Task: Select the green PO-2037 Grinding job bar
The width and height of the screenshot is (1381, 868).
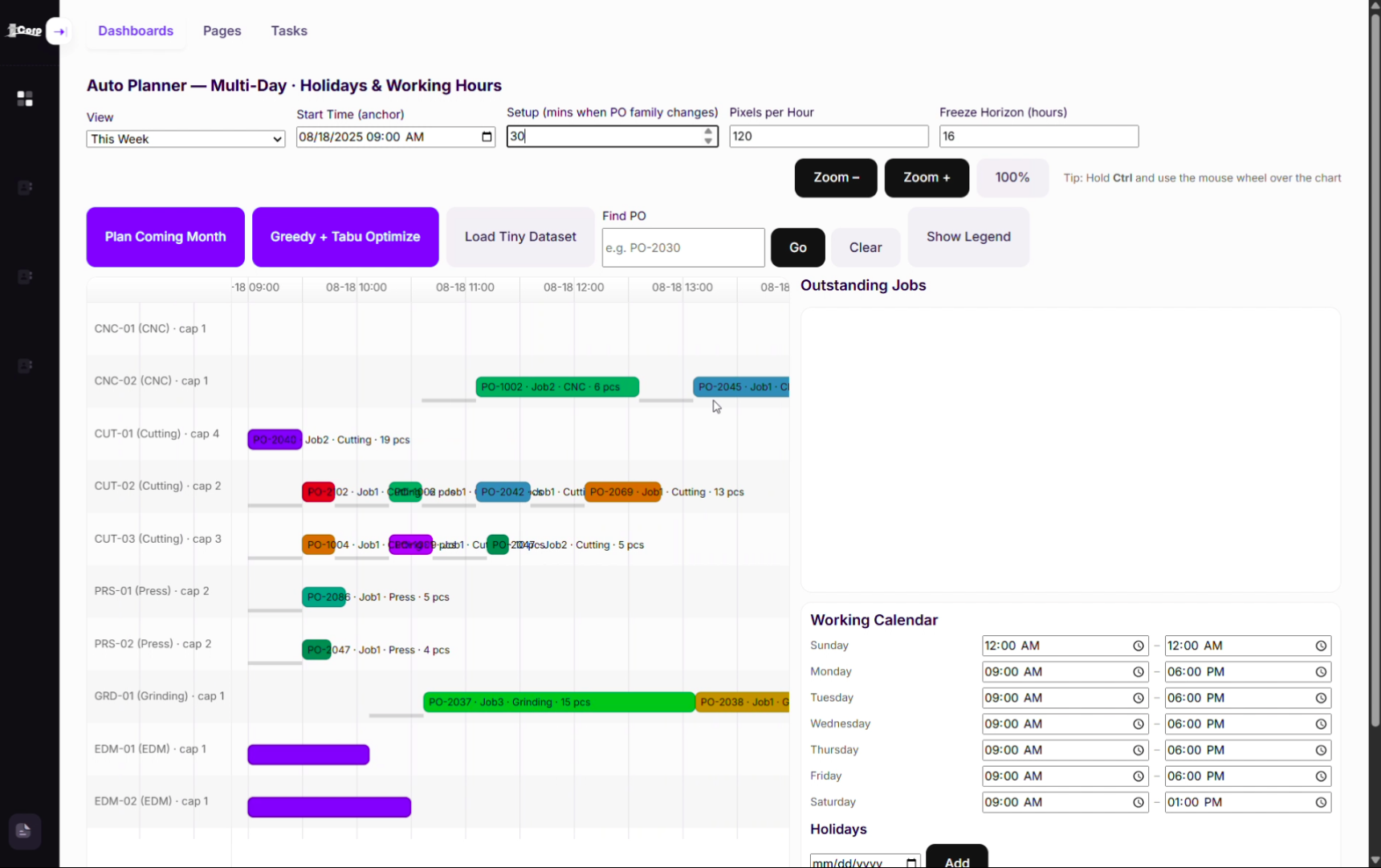Action: click(558, 702)
